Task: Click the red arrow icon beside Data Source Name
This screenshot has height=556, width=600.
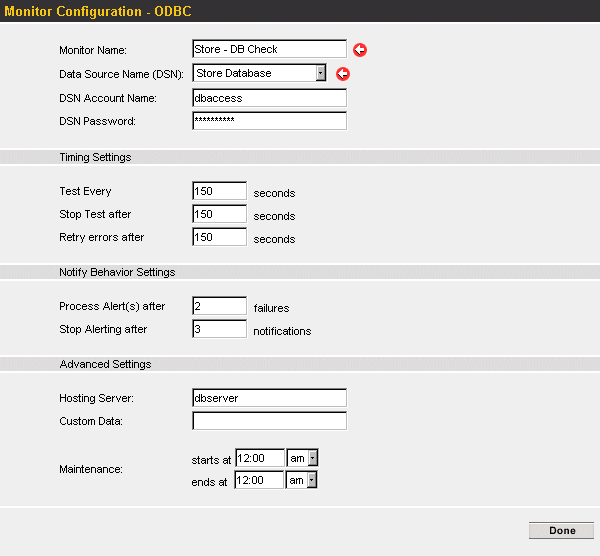Action: click(343, 74)
